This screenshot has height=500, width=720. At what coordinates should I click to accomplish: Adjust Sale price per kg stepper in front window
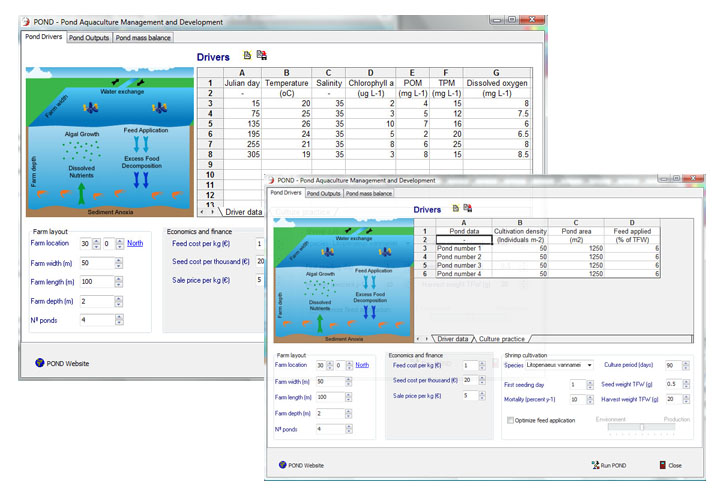(x=482, y=396)
